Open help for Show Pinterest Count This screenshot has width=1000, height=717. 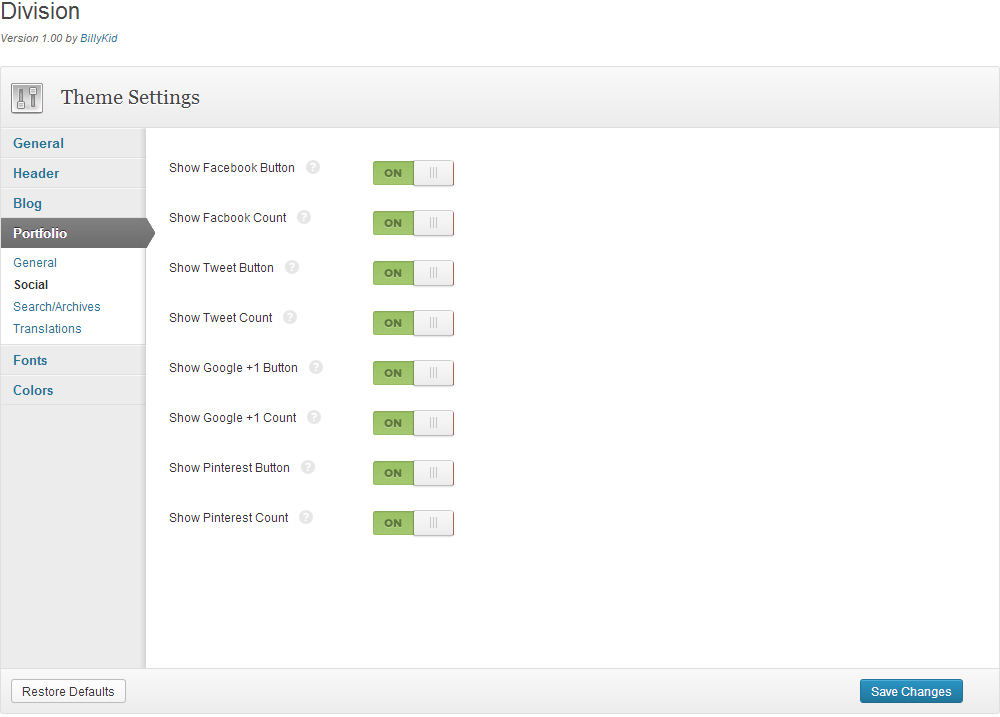[306, 517]
